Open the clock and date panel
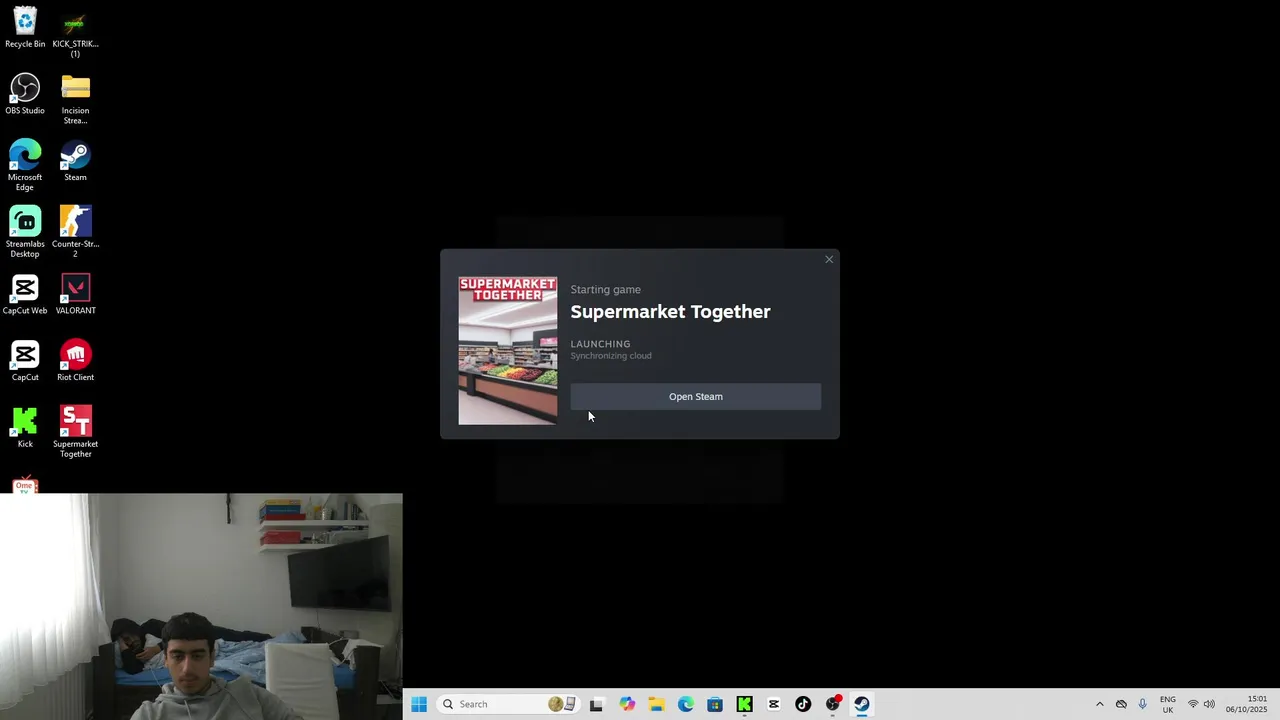Screen dimensions: 1280x720 pos(1247,704)
